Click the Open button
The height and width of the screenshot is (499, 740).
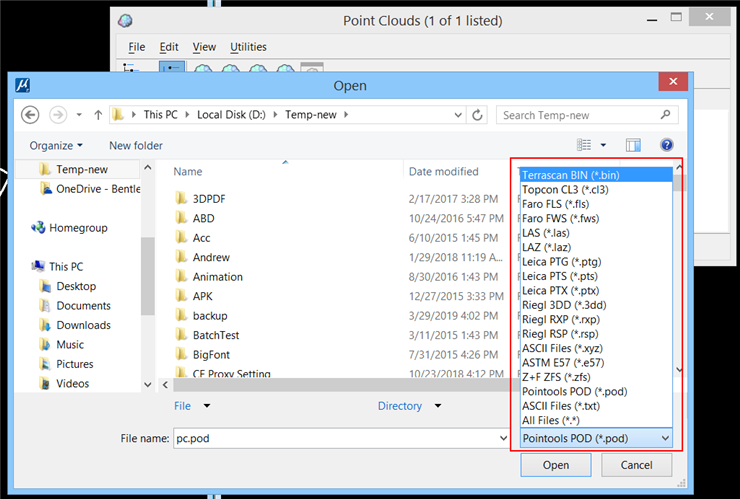[556, 465]
